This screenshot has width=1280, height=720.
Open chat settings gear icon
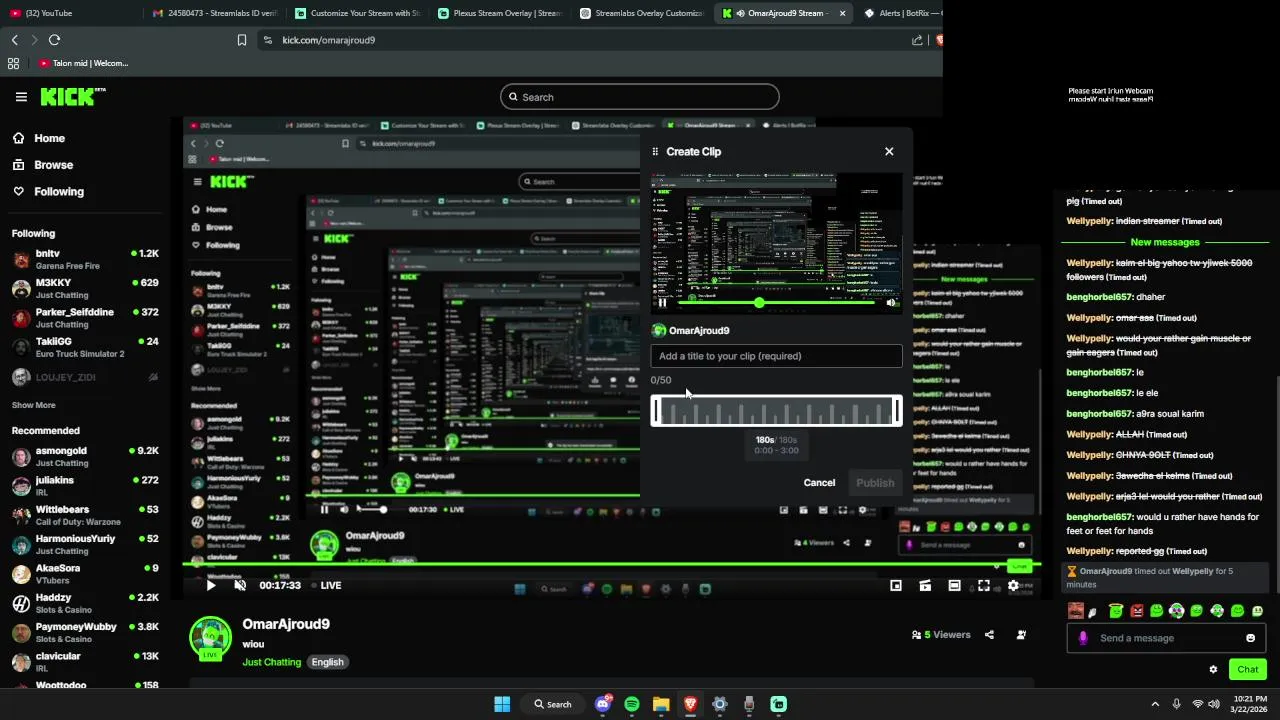(1213, 670)
